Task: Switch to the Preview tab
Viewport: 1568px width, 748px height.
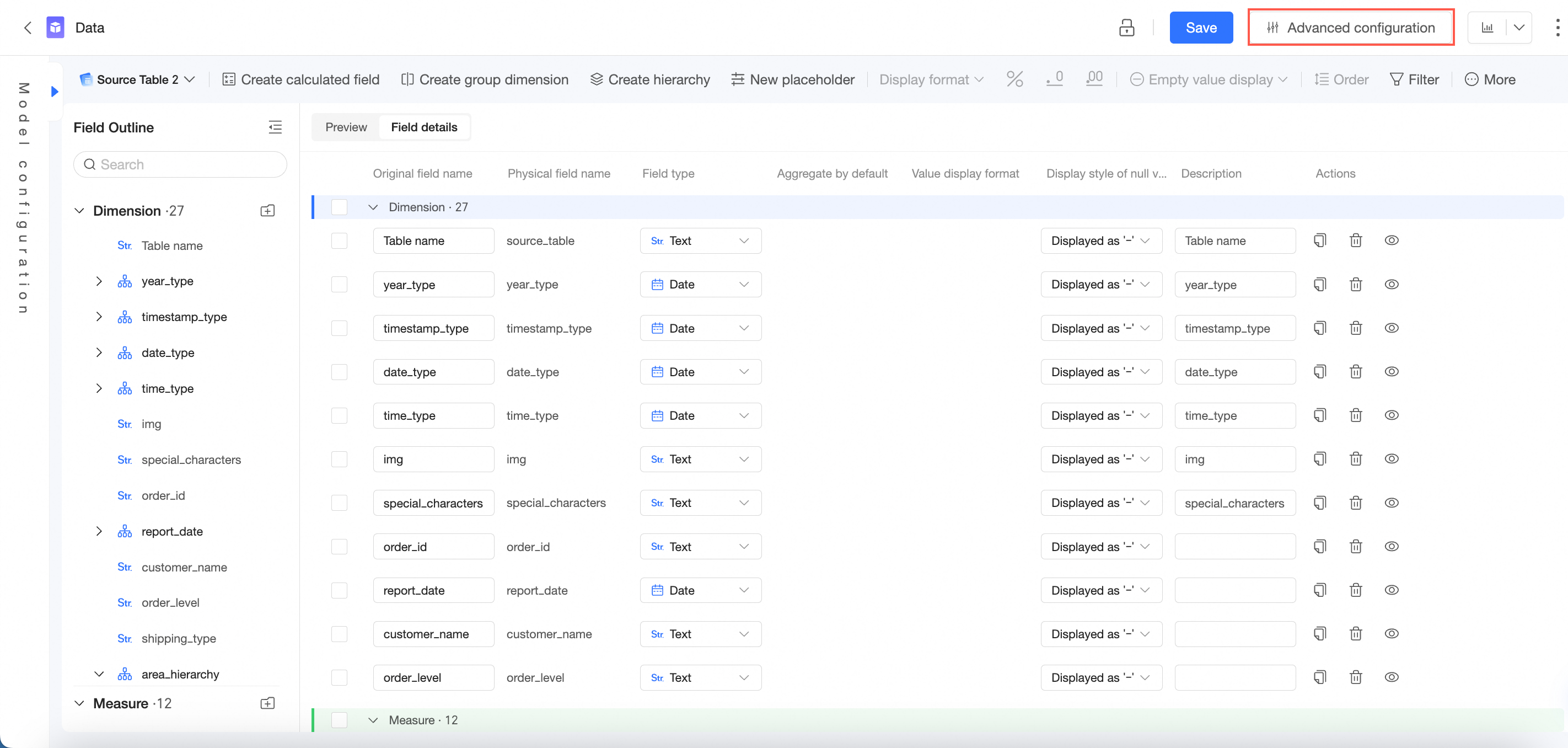Action: (346, 127)
